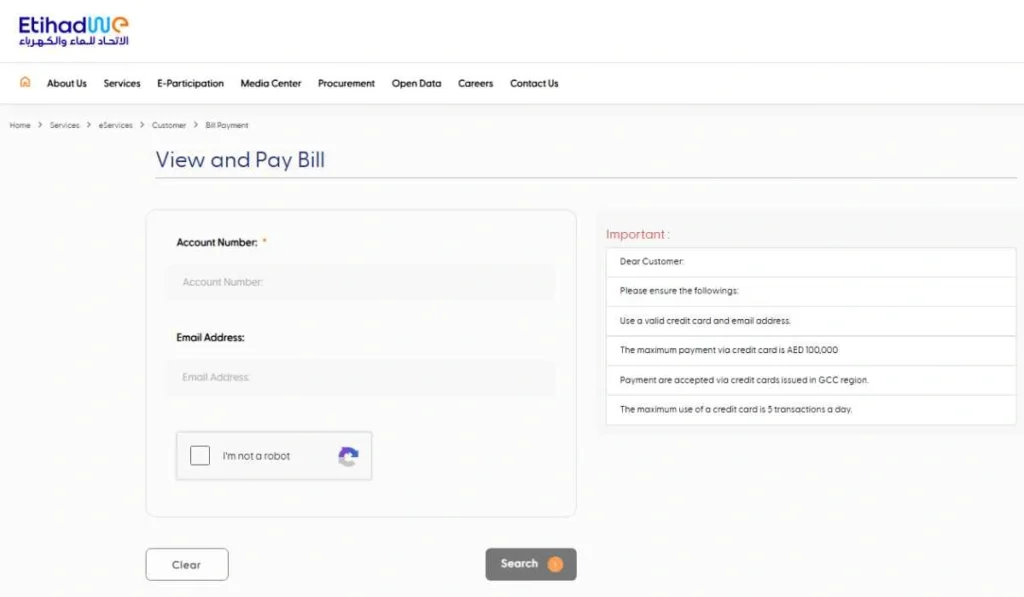1024x597 pixels.
Task: Focus the Email Address input field
Action: tap(360, 378)
